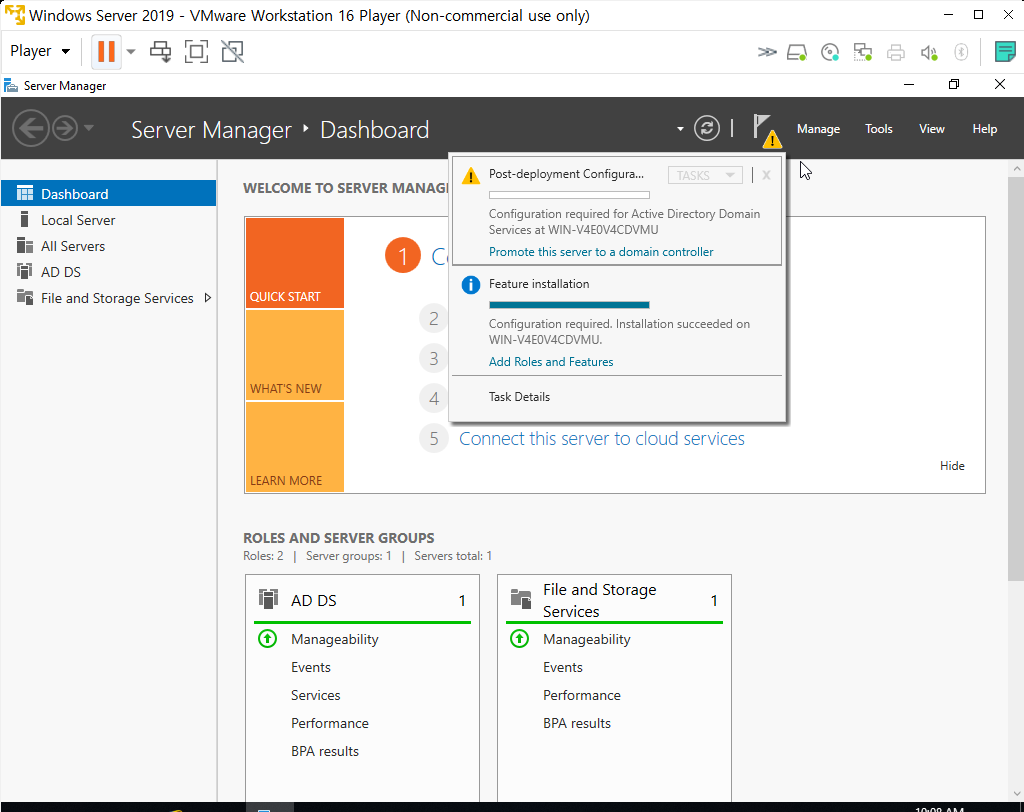The image size is (1024, 812).
Task: Click the yellow warning icon in notification
Action: pos(470,175)
